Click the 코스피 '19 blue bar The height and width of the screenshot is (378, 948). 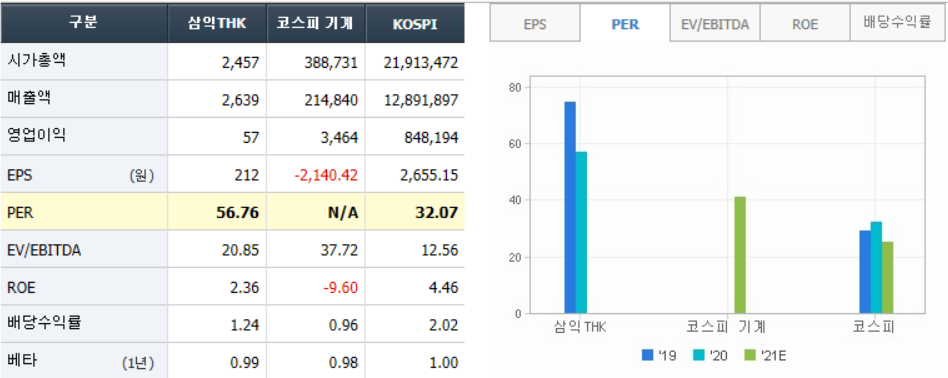point(865,272)
